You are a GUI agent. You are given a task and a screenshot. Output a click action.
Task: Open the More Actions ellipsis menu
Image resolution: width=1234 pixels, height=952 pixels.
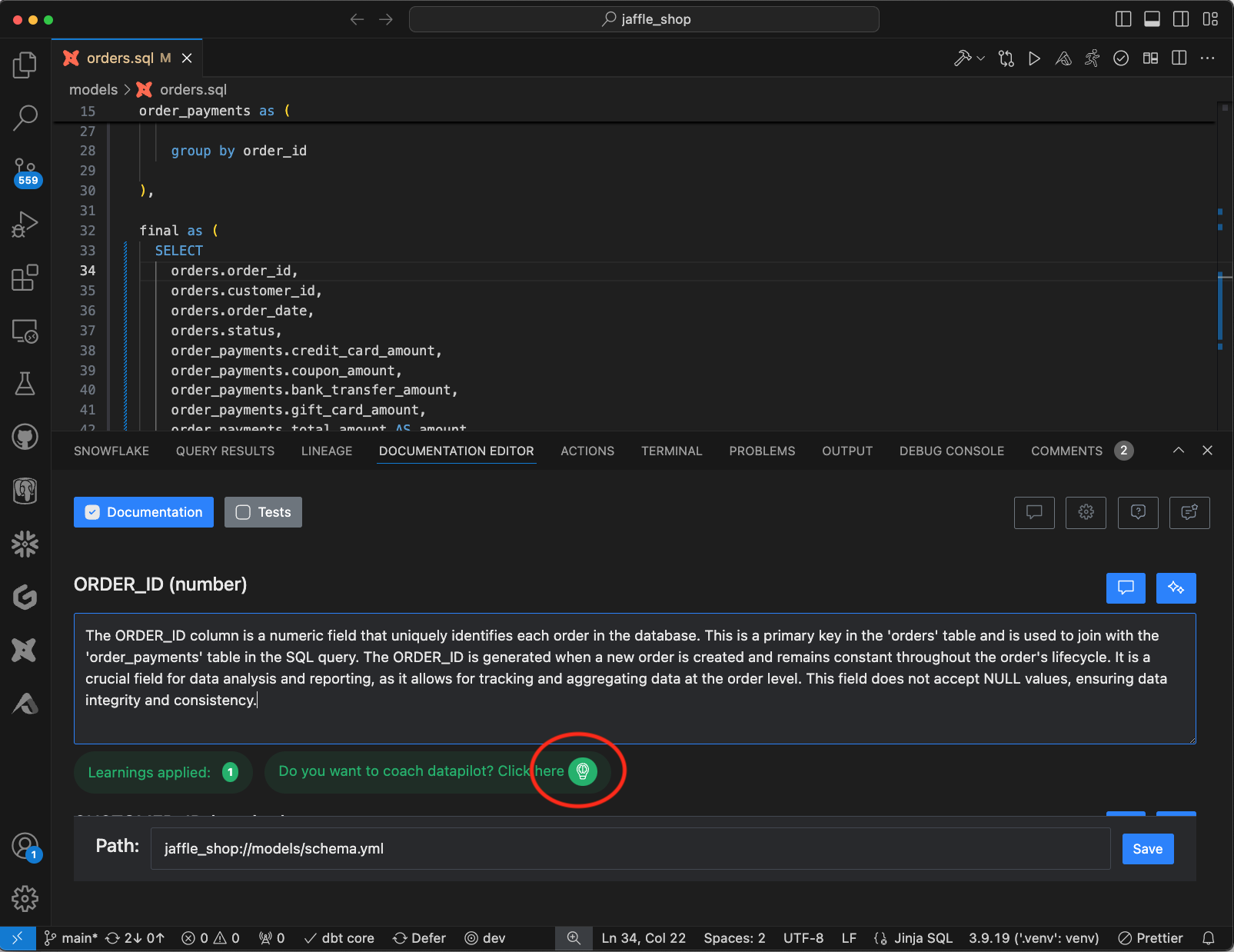click(x=1208, y=58)
